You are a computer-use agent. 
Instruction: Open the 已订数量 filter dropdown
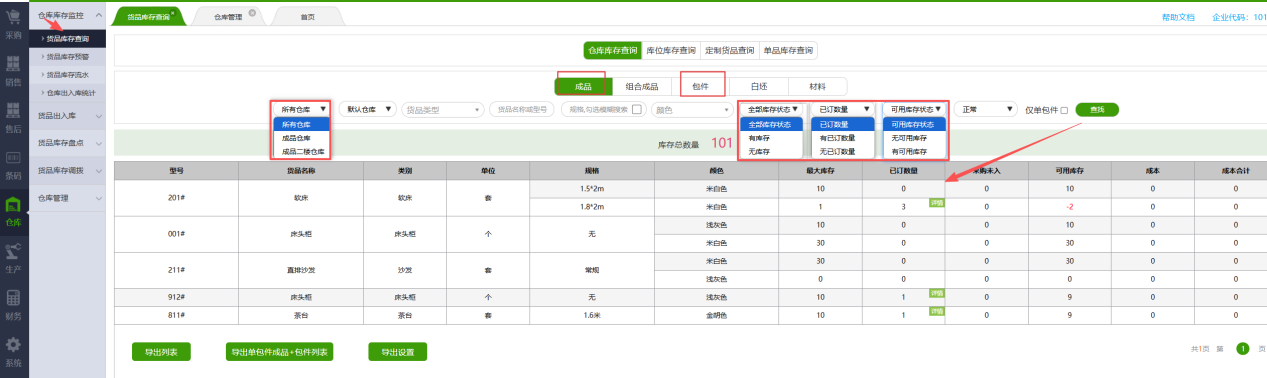click(843, 109)
